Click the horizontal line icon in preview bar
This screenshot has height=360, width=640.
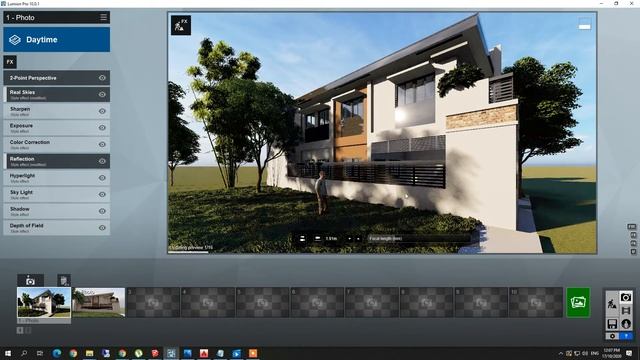pos(318,238)
